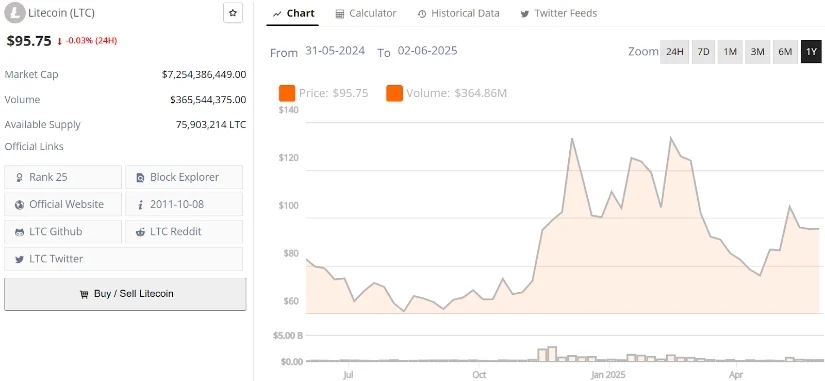This screenshot has height=381, width=825.
Task: Click the Market Cap value $7,254,386,449.00
Action: coord(204,75)
